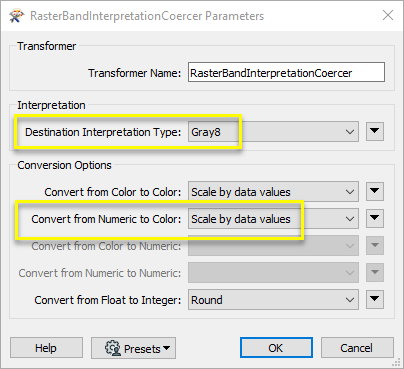Image resolution: width=404 pixels, height=369 pixels.
Task: Click the disabled Convert from Numeric to Numeric dropdown
Action: (x=273, y=273)
